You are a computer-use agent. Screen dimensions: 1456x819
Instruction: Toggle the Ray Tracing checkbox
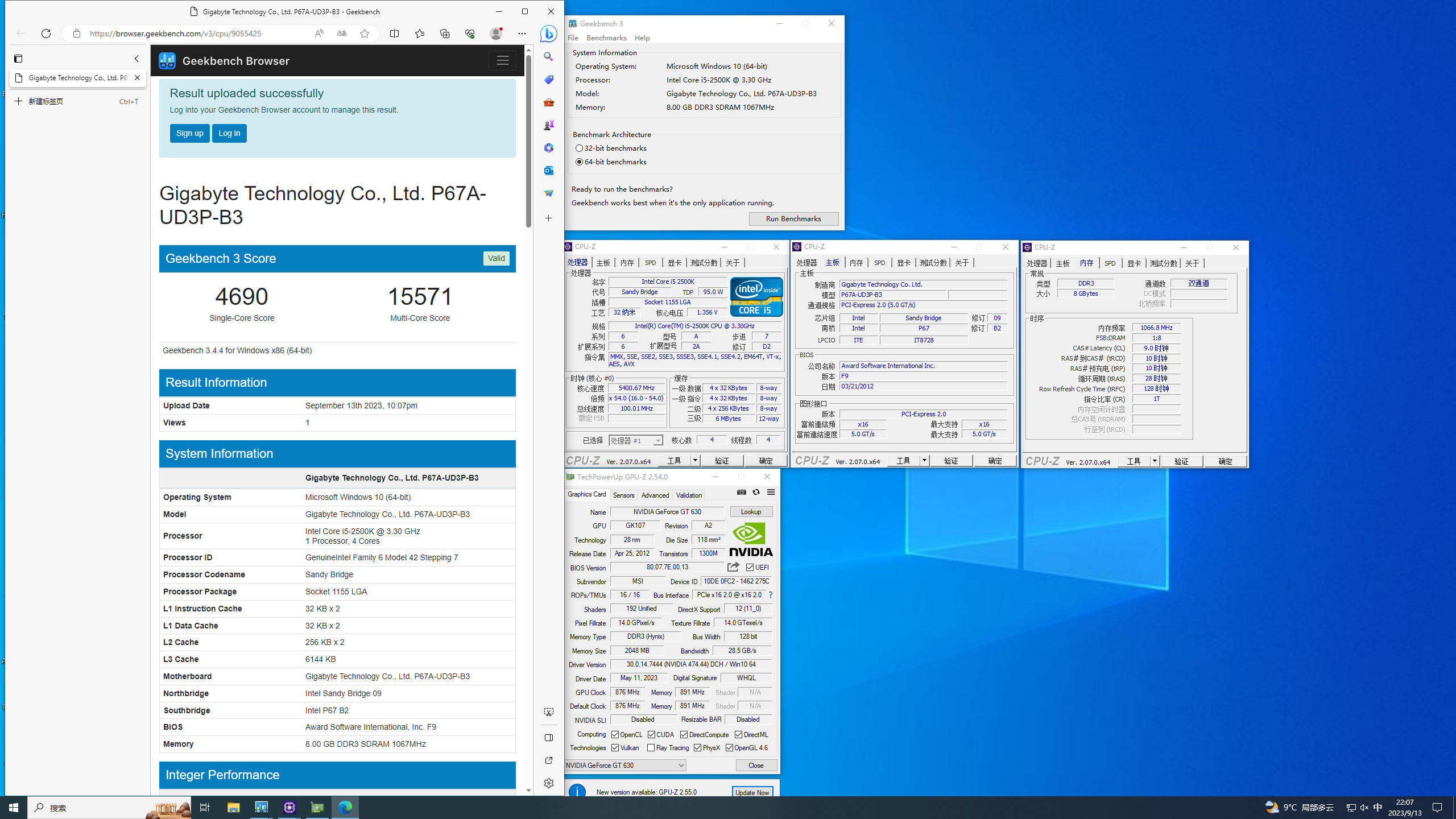(651, 748)
